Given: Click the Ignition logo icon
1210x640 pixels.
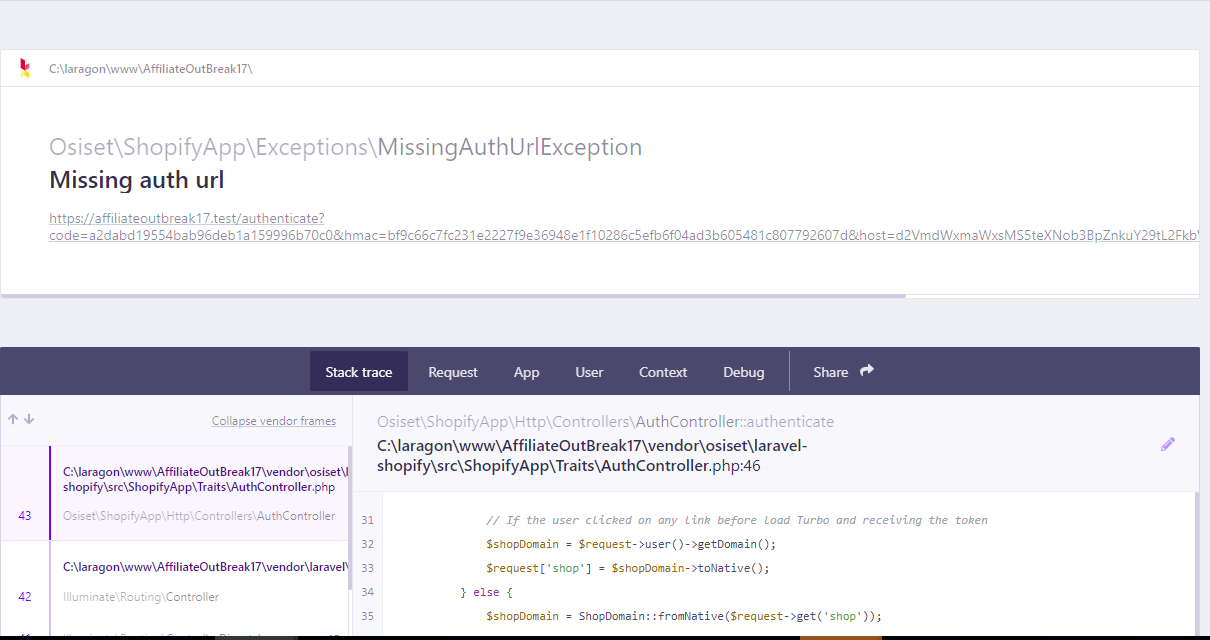Looking at the screenshot, I should coord(25,68).
